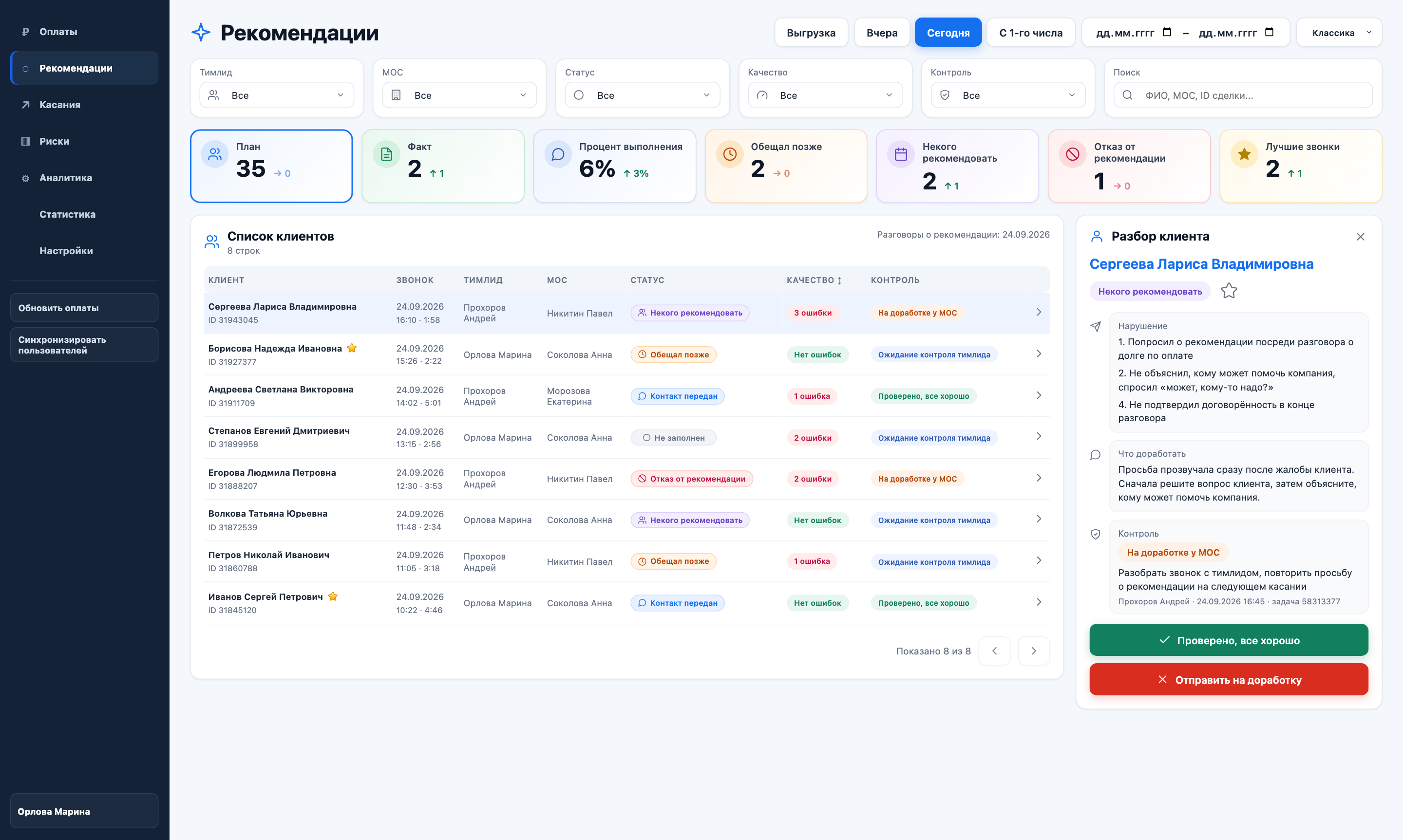Click the Факт document icon
The image size is (1403, 840).
tap(386, 154)
